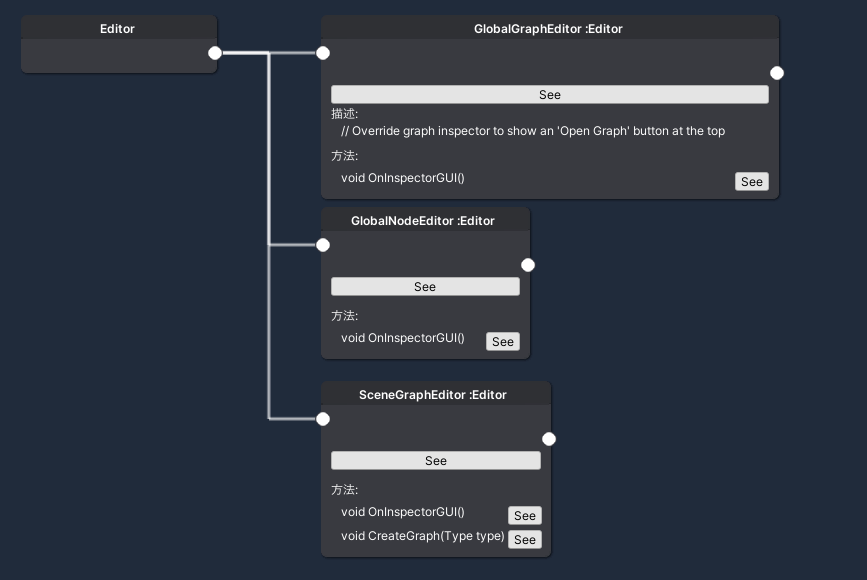This screenshot has height=580, width=867.
Task: Click the GlobalGraphEditor node's output port
Action: (777, 73)
